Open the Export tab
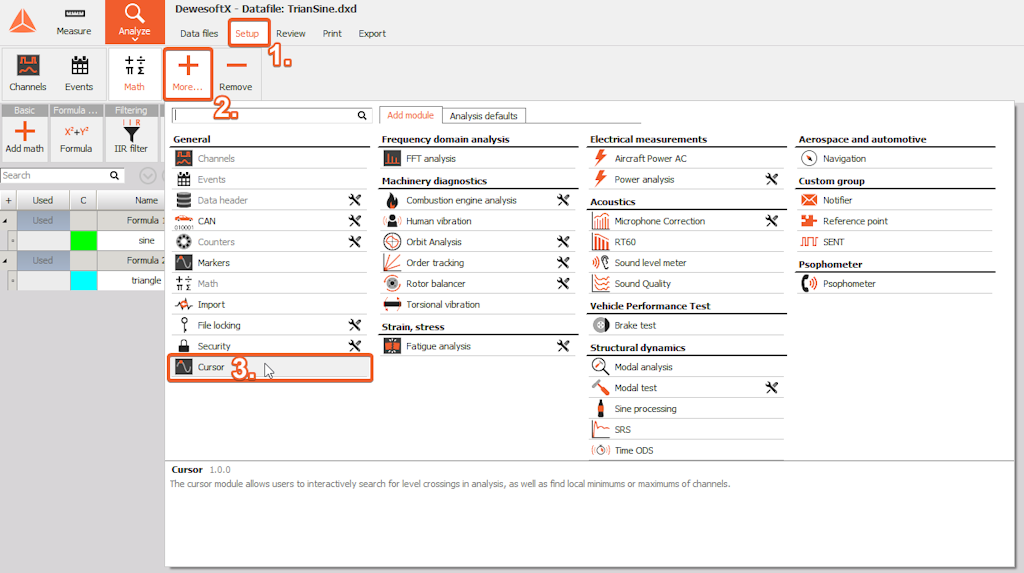Viewport: 1024px width, 573px height. tap(372, 33)
